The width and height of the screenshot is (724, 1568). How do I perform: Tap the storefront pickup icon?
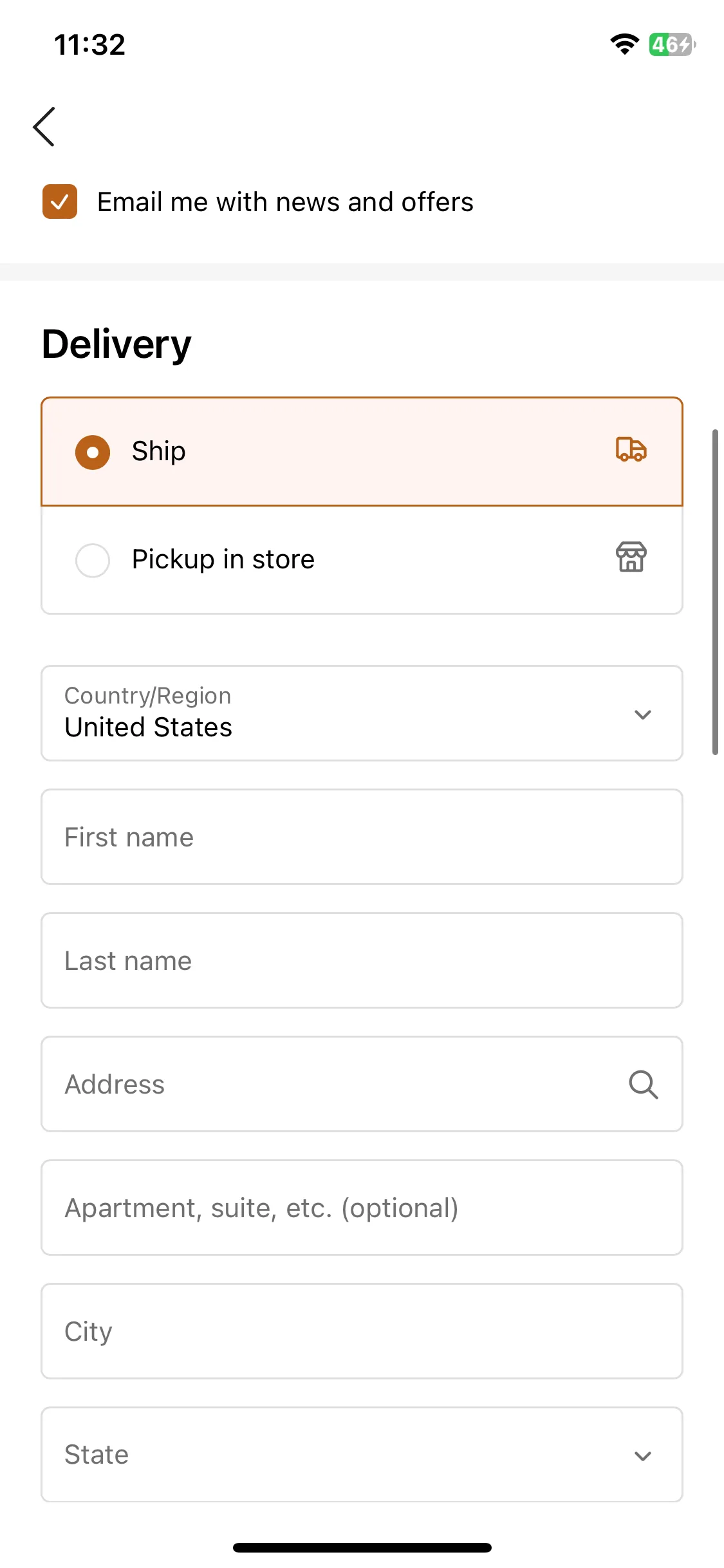pyautogui.click(x=631, y=557)
